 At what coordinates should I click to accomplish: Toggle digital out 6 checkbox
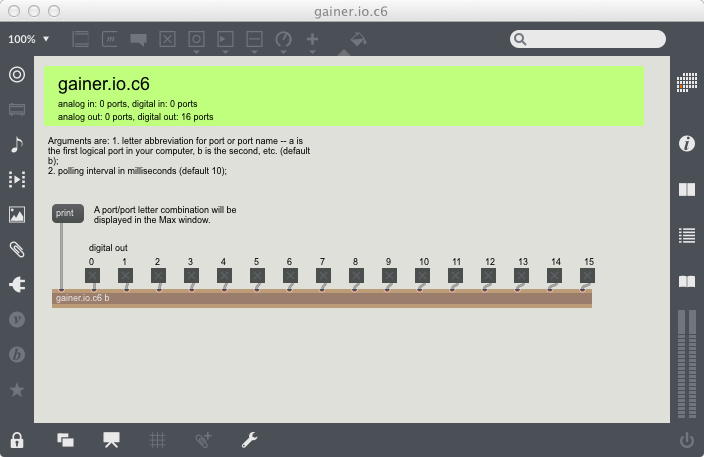[x=290, y=276]
